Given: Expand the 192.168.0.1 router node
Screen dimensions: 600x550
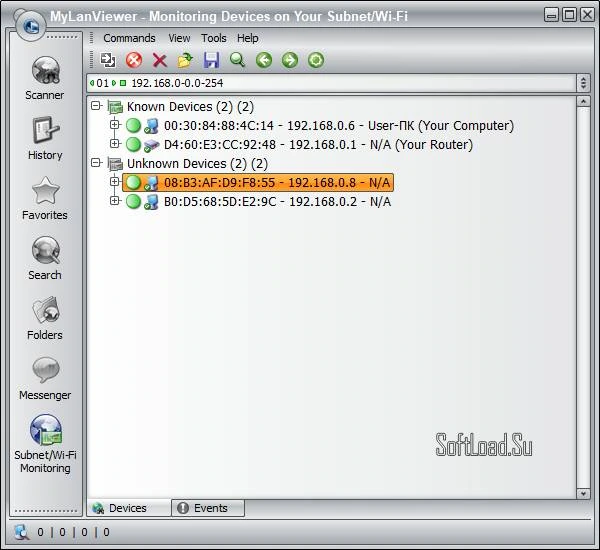Looking at the screenshot, I should [x=114, y=144].
